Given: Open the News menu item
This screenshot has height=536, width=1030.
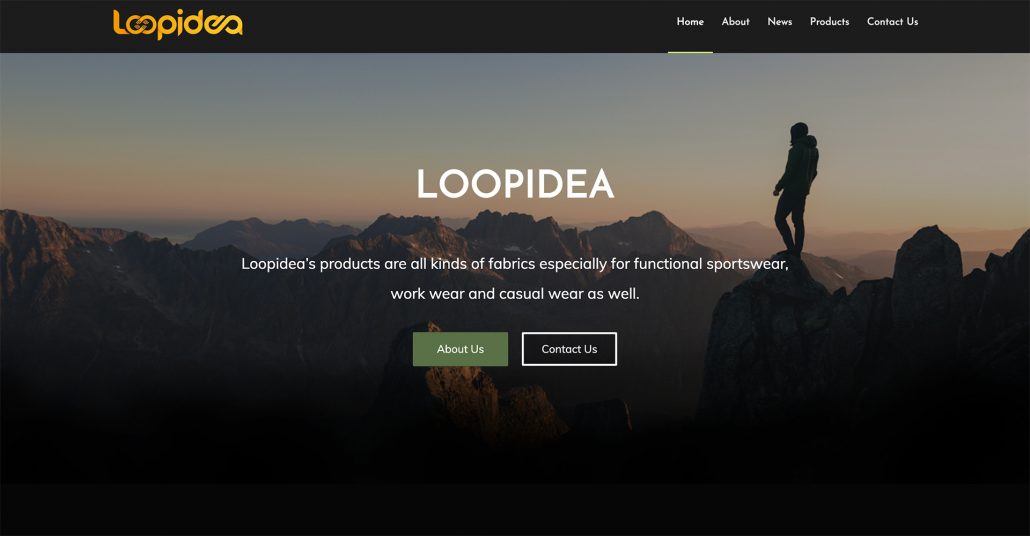Looking at the screenshot, I should pos(780,22).
